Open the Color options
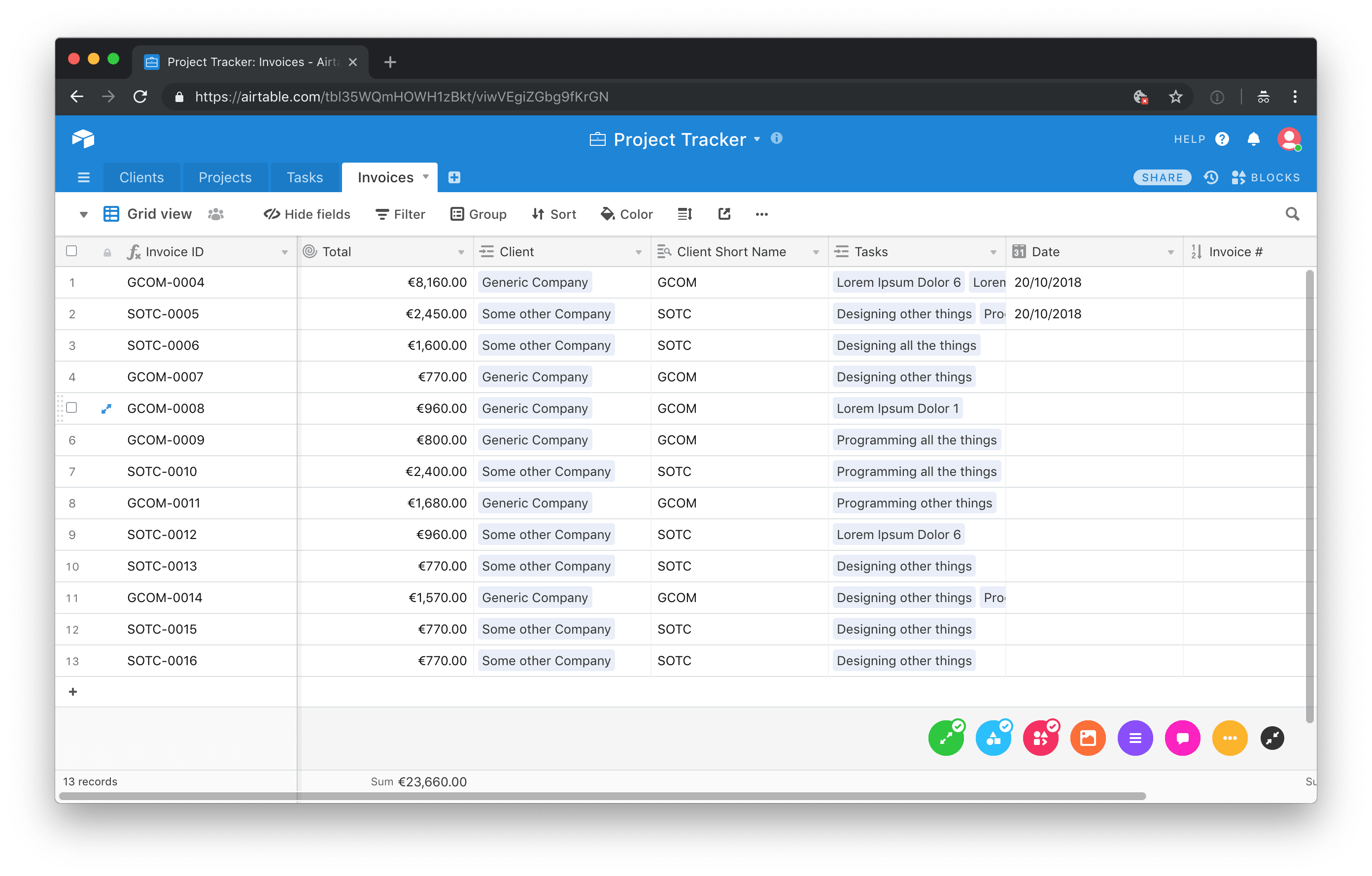 627,214
